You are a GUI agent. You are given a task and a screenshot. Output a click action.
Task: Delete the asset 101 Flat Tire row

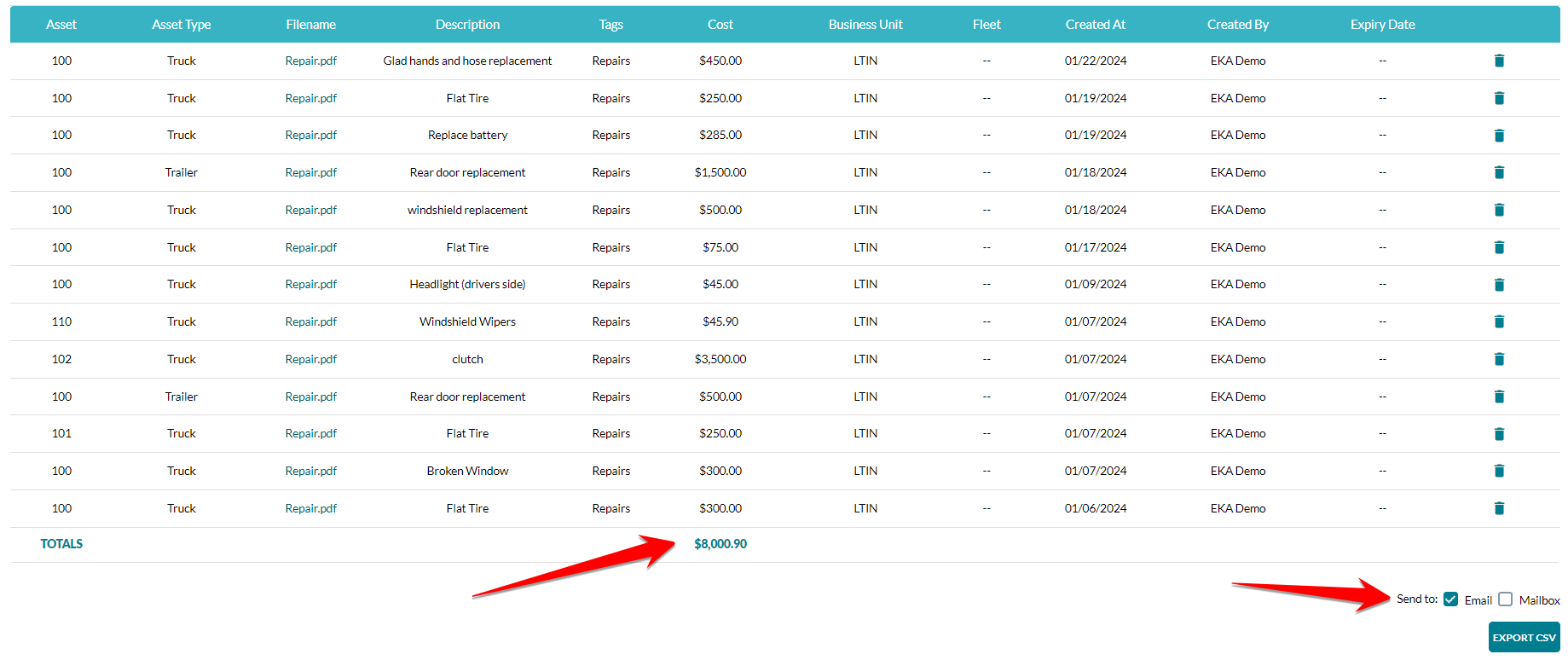1499,434
